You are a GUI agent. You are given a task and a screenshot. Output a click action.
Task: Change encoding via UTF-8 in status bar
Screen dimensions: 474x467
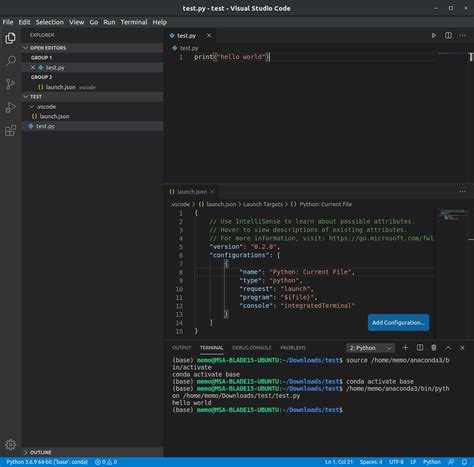(x=396, y=462)
